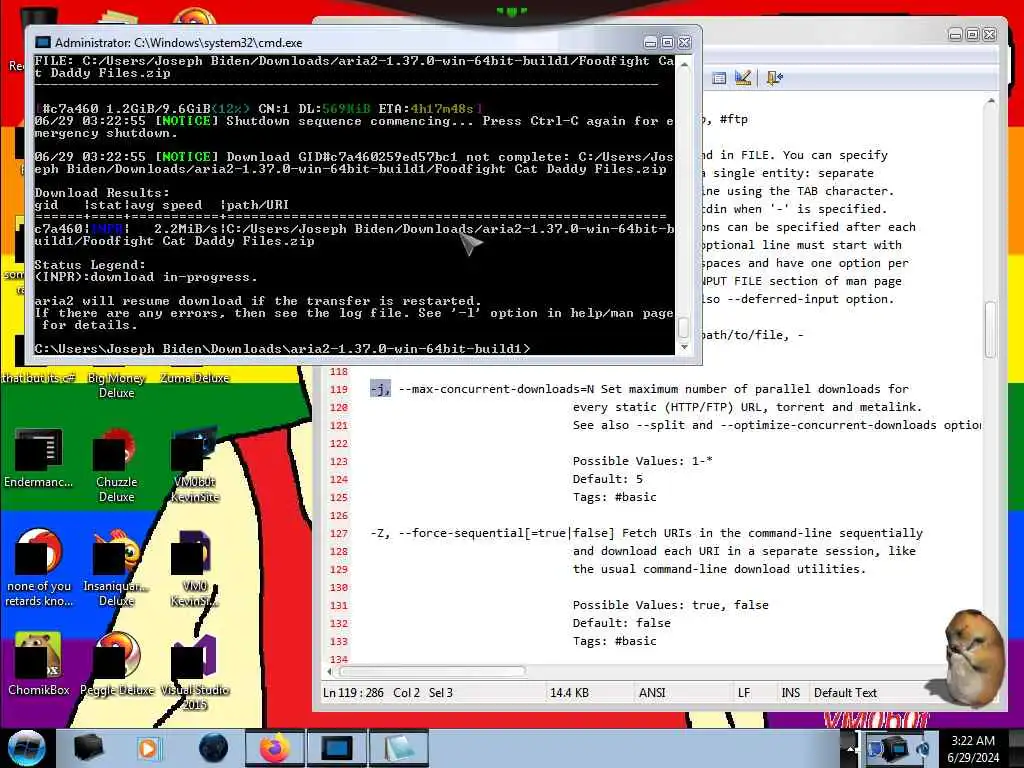Click the dark globe taskbar icon

pos(213,748)
